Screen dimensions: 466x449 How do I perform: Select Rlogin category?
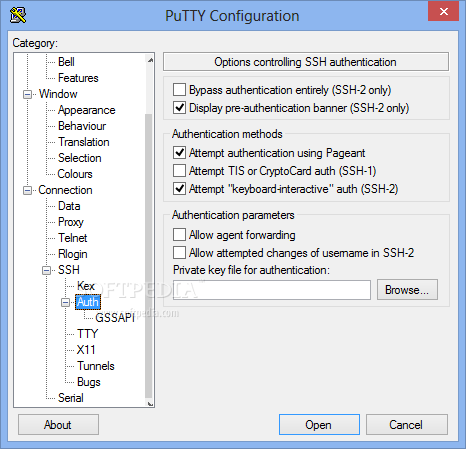click(x=73, y=254)
